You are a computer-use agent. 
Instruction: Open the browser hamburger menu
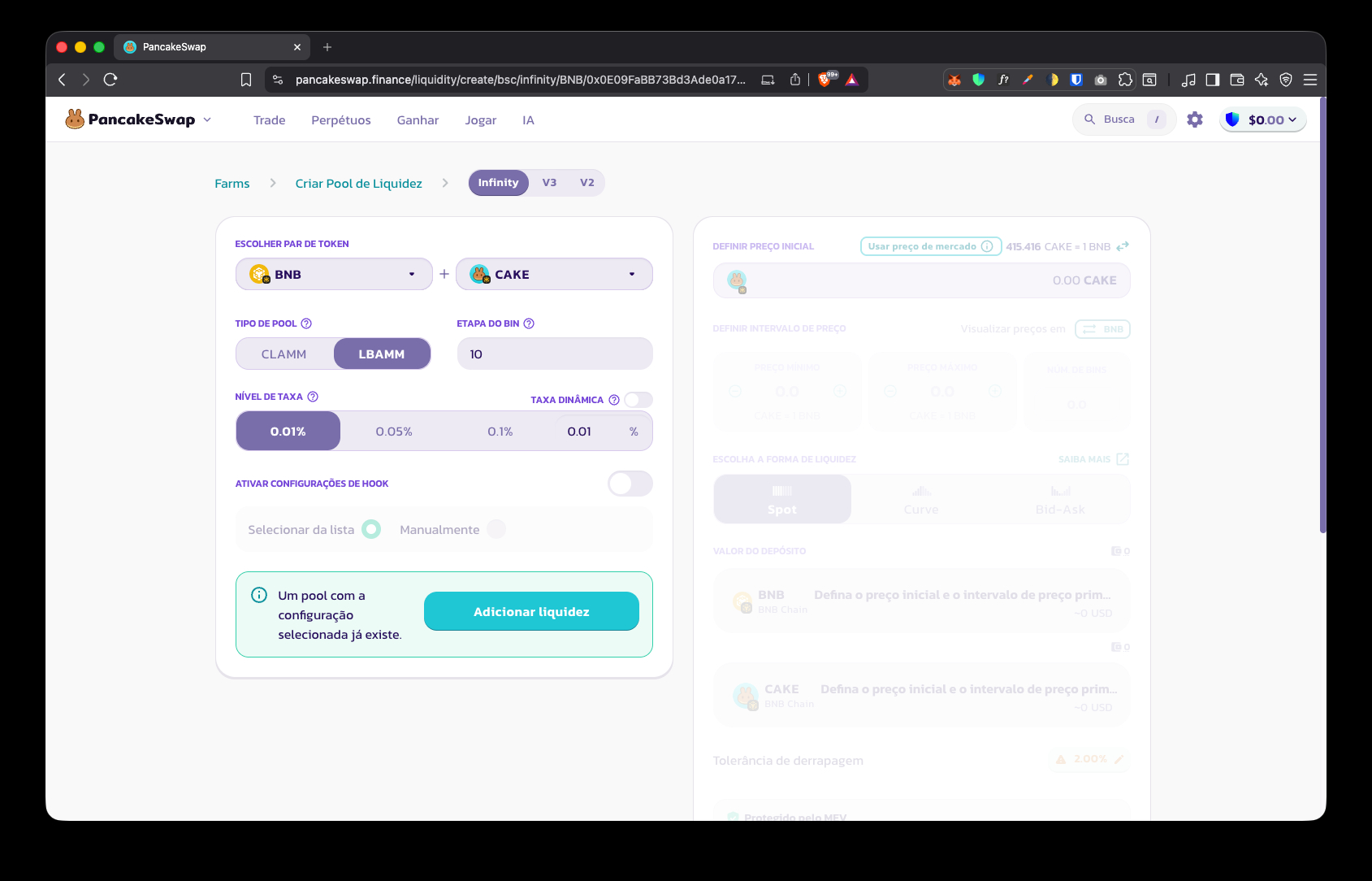1310,80
